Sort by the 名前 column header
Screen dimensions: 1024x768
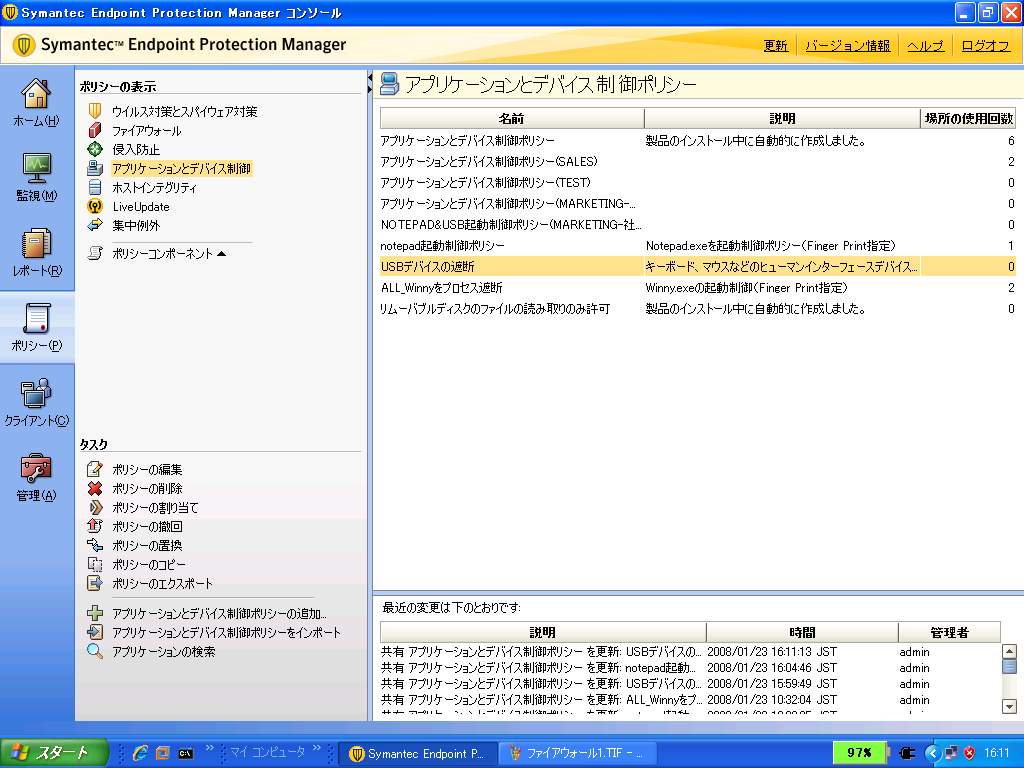pyautogui.click(x=512, y=118)
